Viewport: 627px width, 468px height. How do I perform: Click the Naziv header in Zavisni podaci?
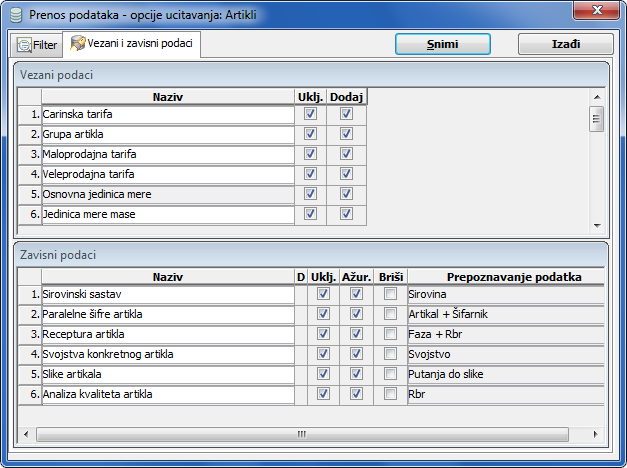tap(167, 276)
